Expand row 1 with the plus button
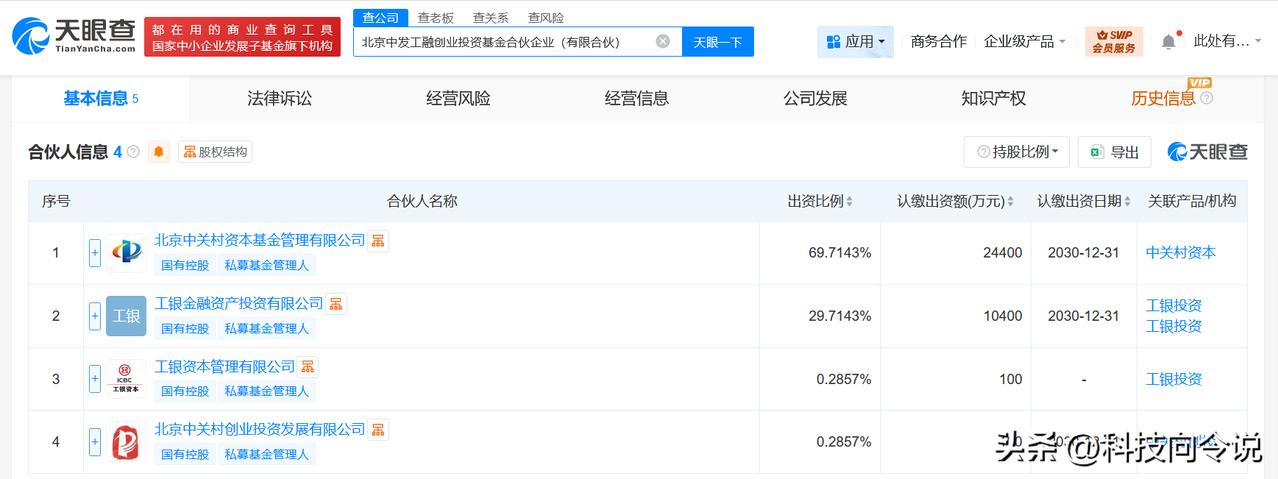The image size is (1278, 479). click(x=95, y=253)
